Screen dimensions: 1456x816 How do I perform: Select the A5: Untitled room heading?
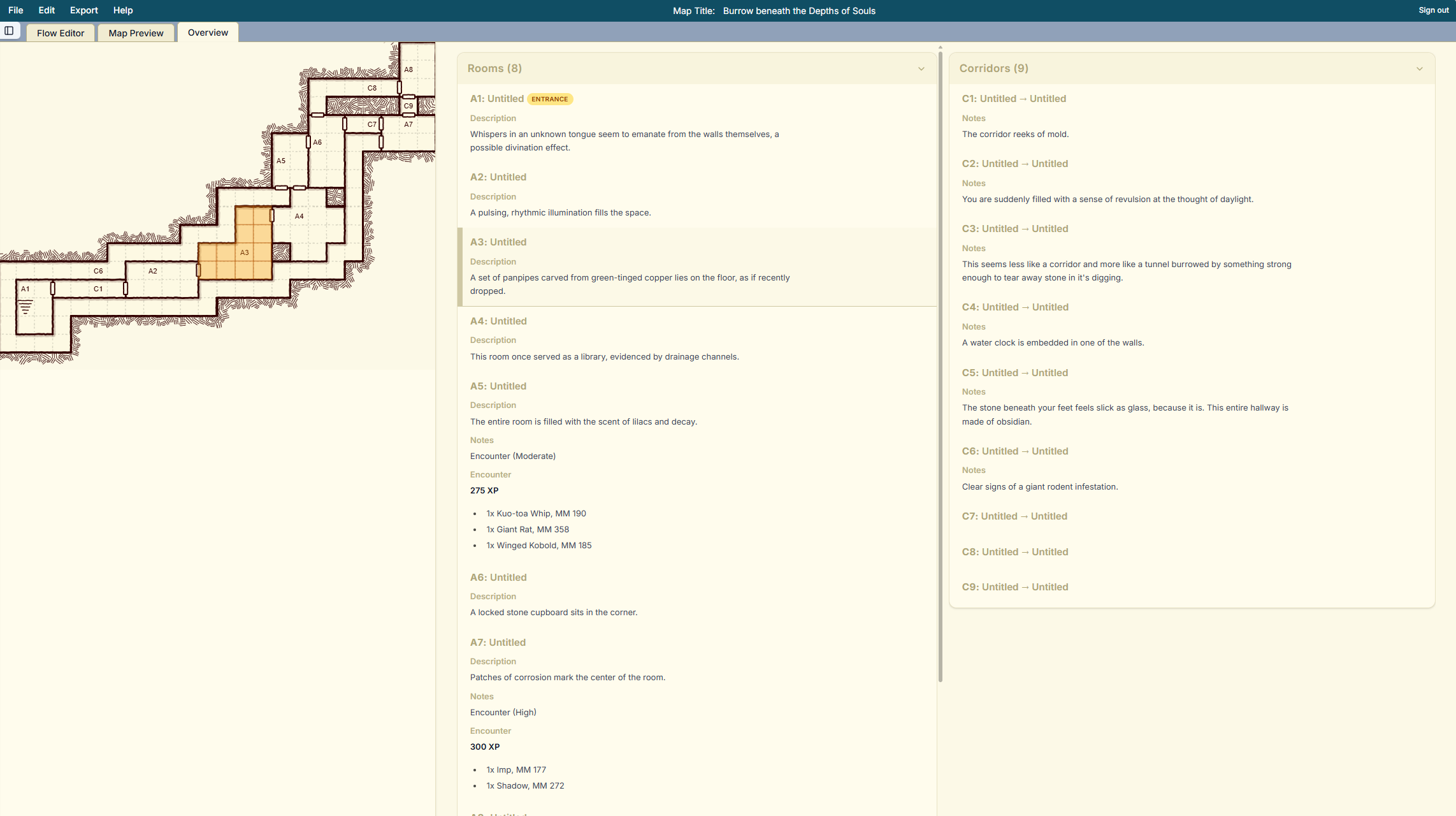pyautogui.click(x=498, y=386)
